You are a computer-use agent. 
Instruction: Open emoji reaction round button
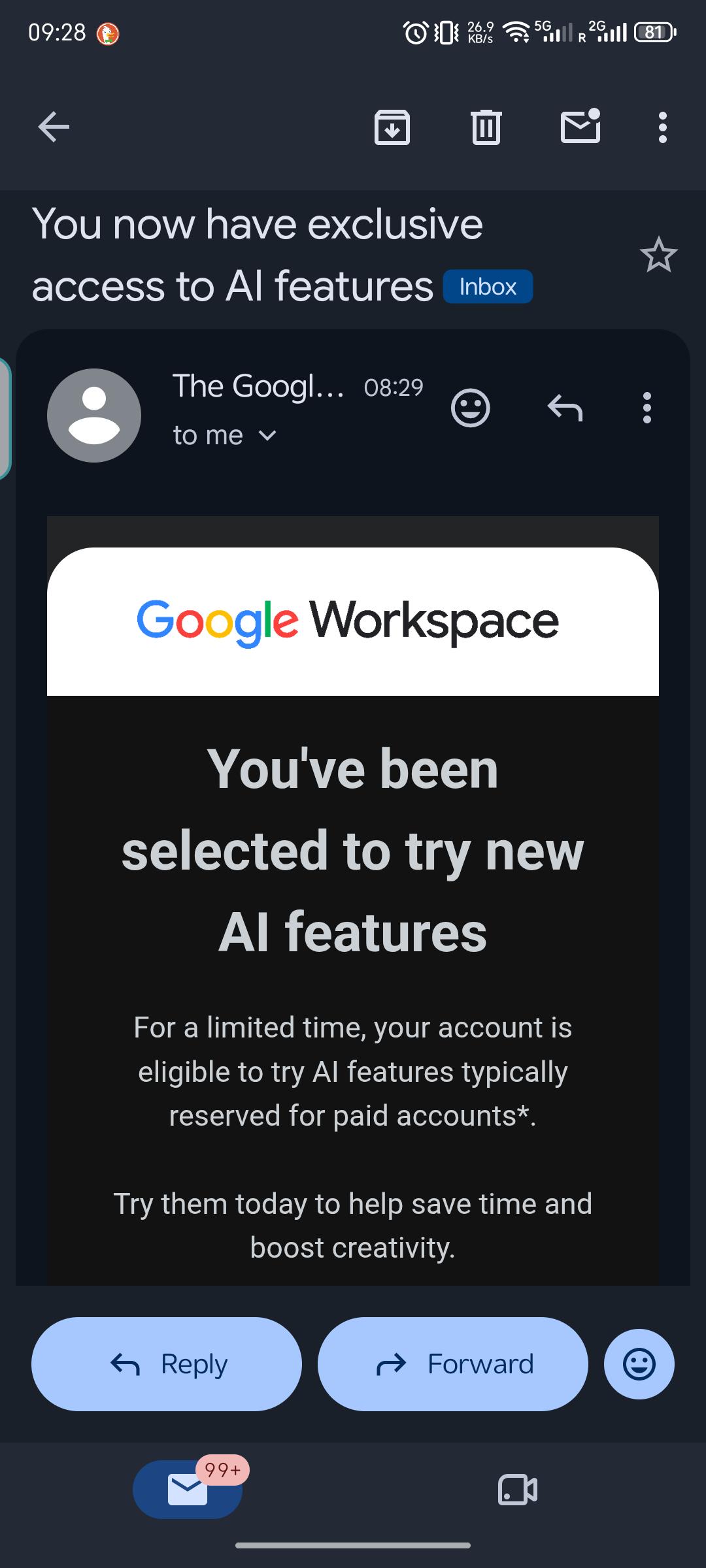coord(639,1364)
